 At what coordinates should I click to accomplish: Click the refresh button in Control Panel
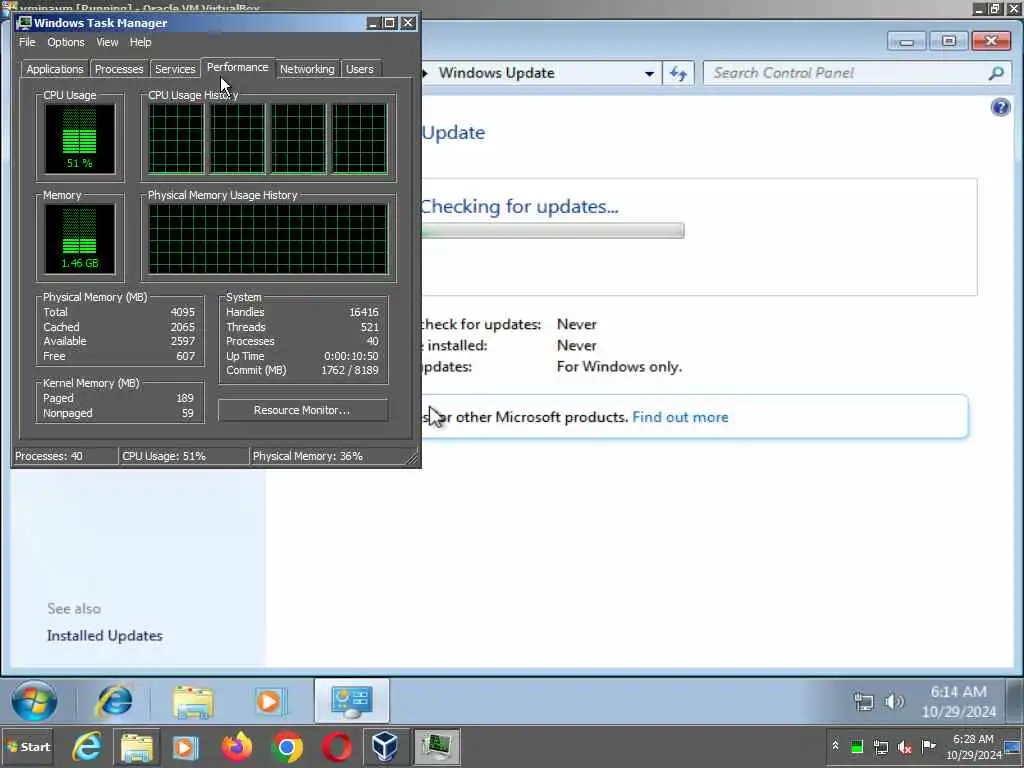tap(679, 73)
